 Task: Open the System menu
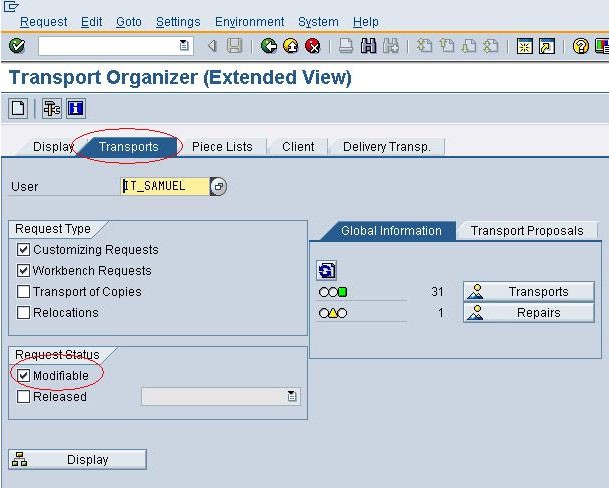[x=318, y=22]
